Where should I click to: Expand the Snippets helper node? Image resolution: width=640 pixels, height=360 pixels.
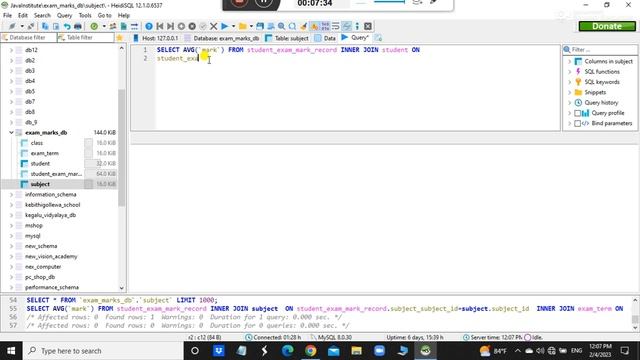click(x=569, y=92)
